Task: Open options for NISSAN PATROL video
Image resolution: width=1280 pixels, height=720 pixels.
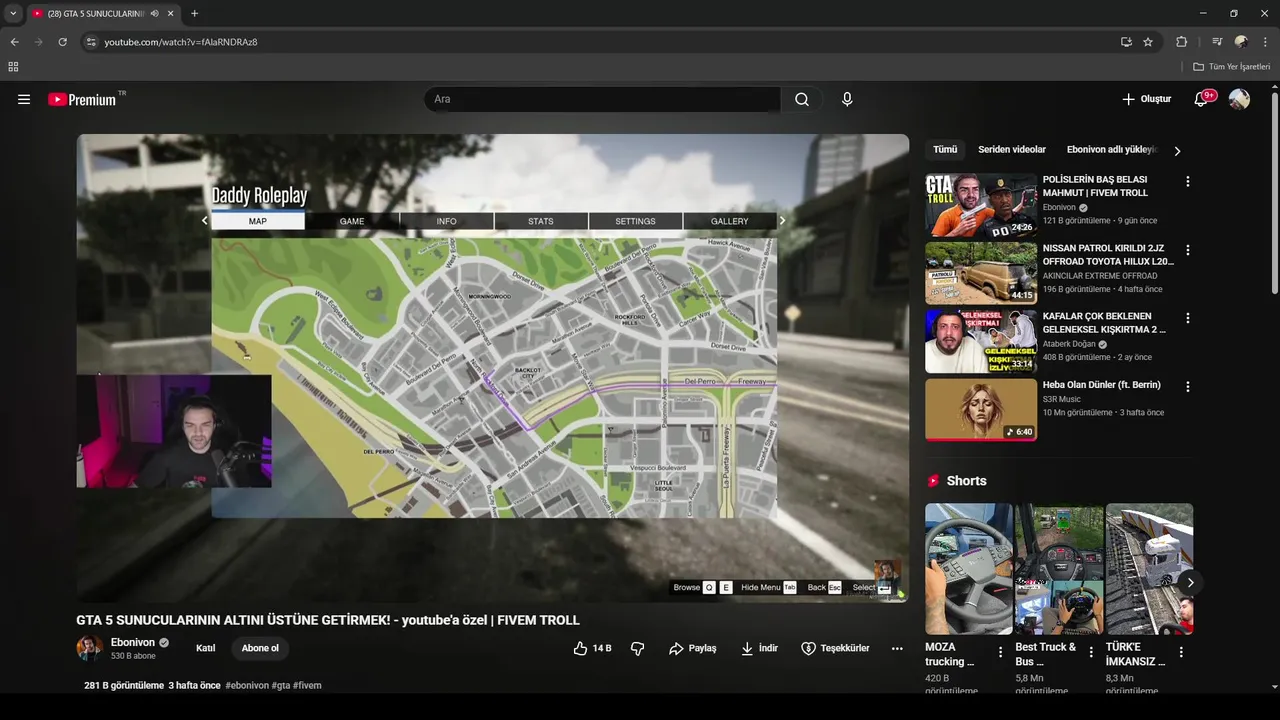Action: [x=1188, y=250]
